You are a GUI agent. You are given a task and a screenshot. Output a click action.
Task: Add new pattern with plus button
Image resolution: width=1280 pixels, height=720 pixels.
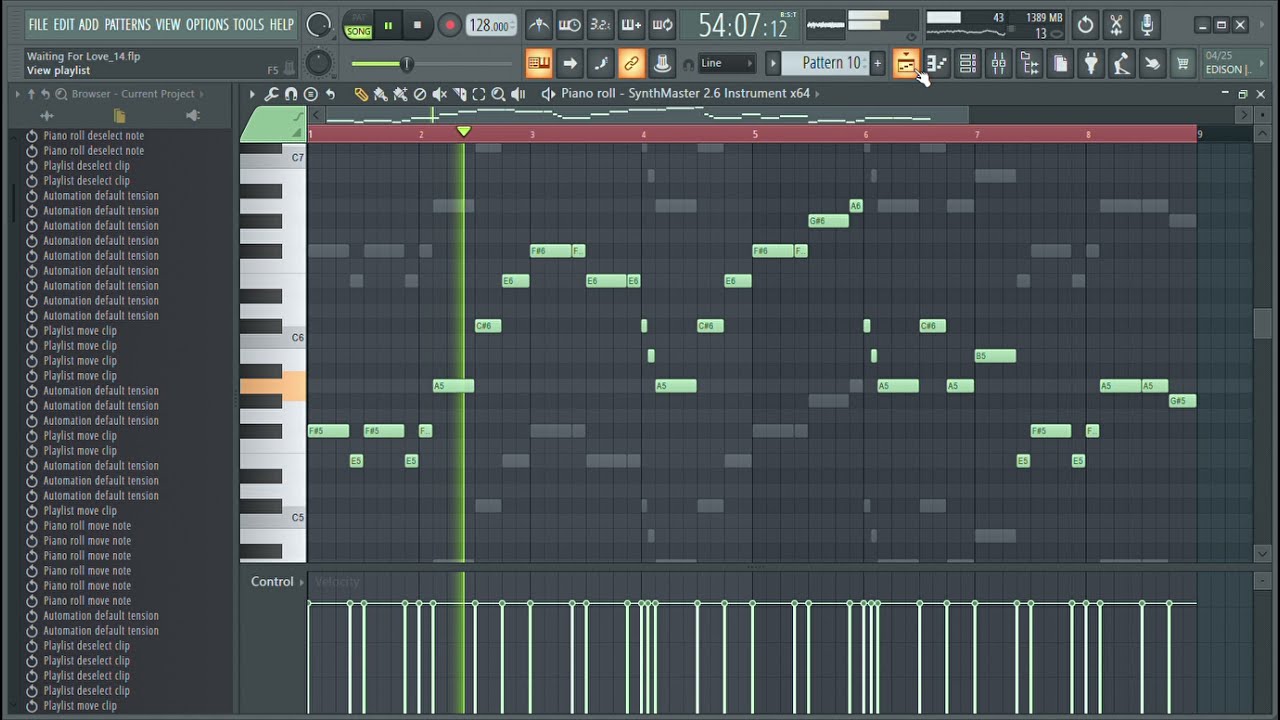click(877, 63)
